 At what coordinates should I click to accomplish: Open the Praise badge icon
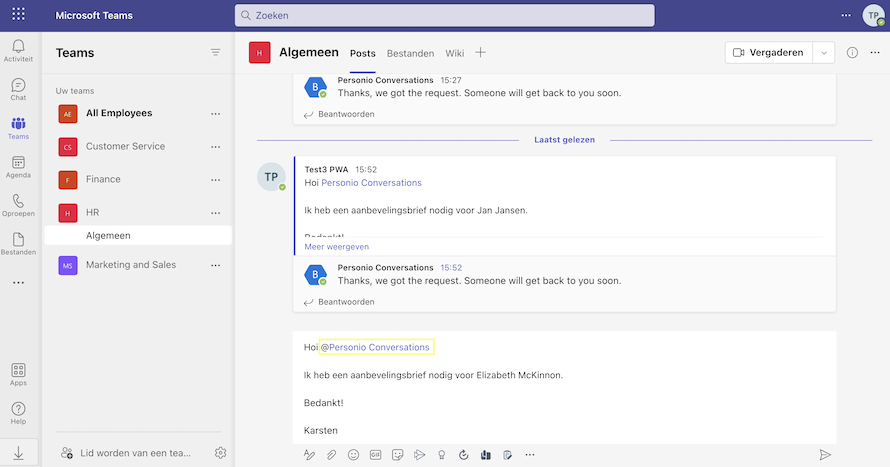441,455
